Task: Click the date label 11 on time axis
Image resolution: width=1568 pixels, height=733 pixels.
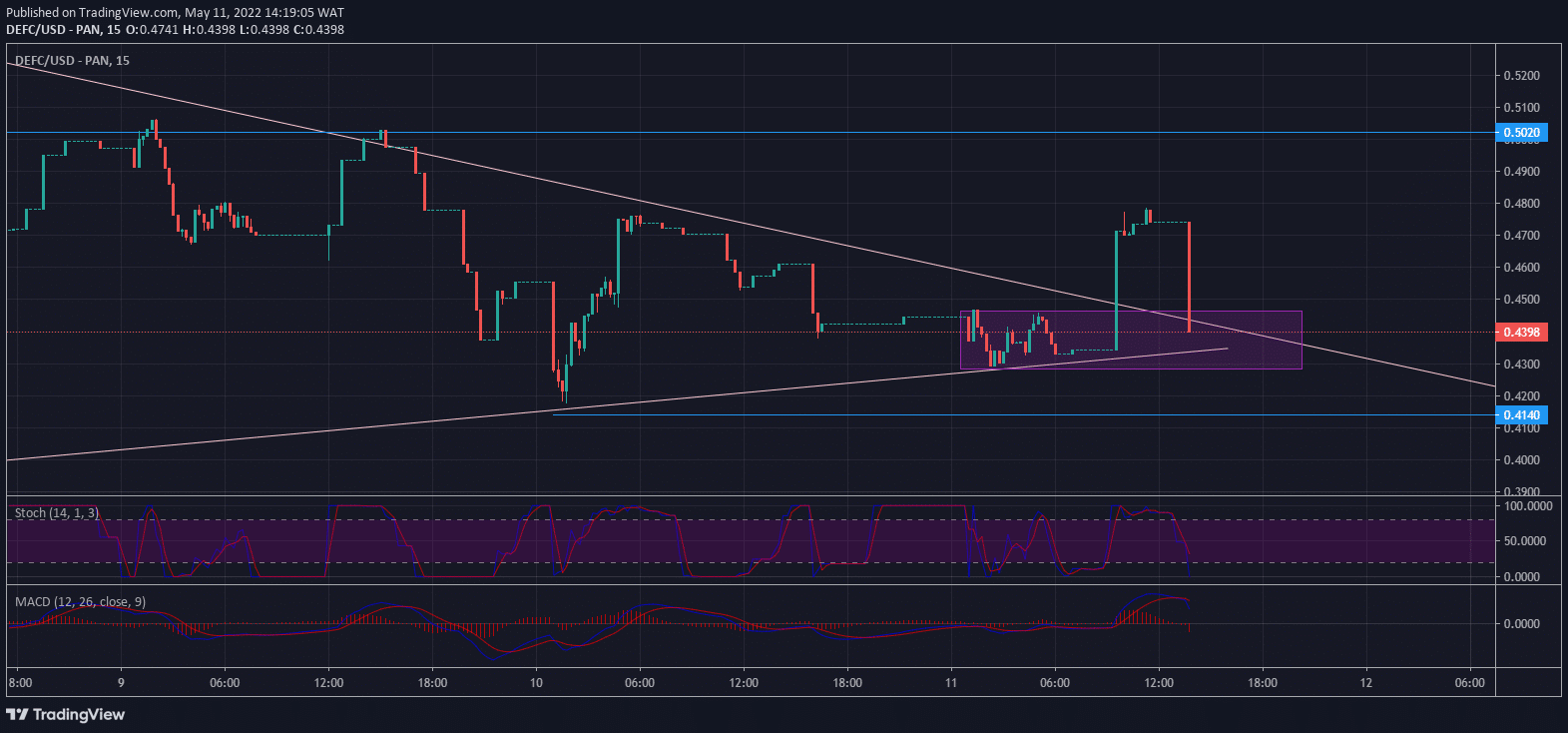Action: click(x=951, y=683)
